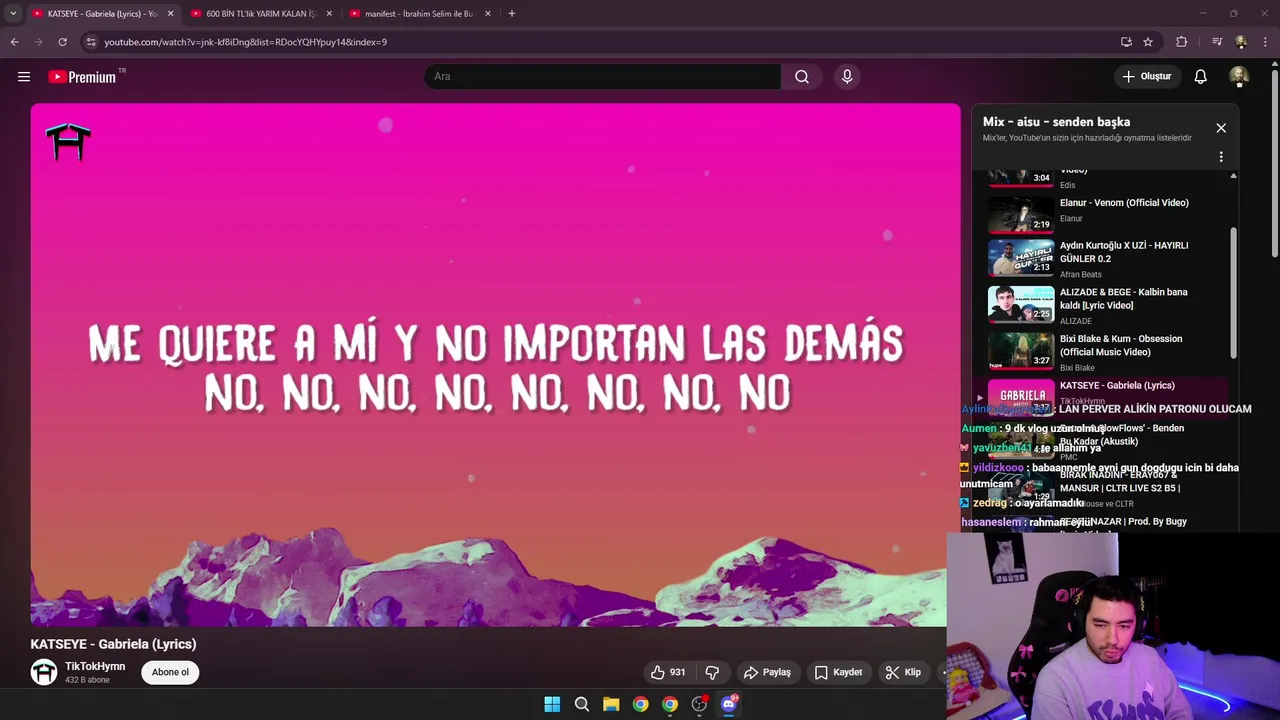Play Bixi Blake & Kum Obsession

click(x=1104, y=352)
